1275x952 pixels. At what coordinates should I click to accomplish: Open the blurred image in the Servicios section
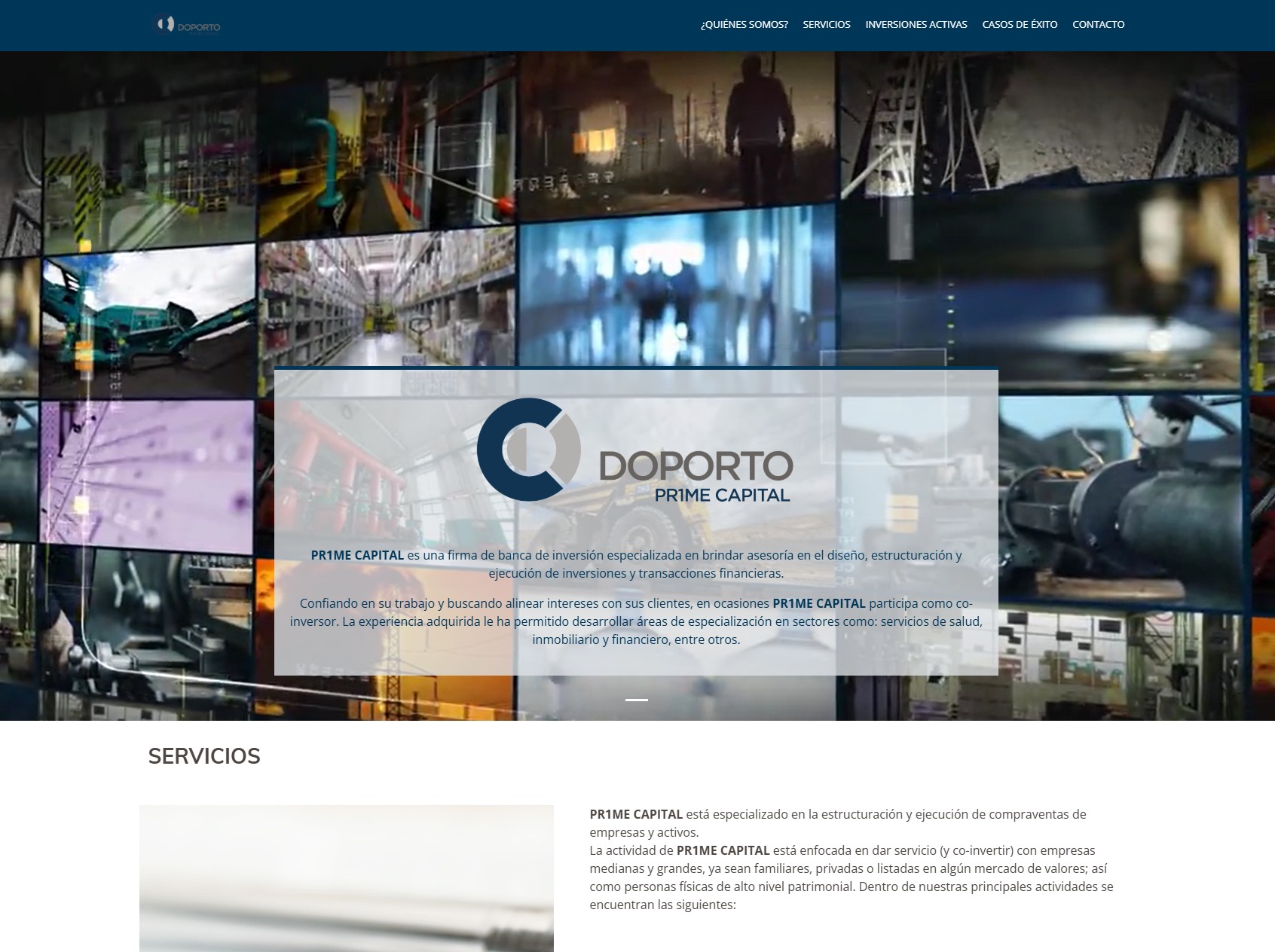coord(346,878)
